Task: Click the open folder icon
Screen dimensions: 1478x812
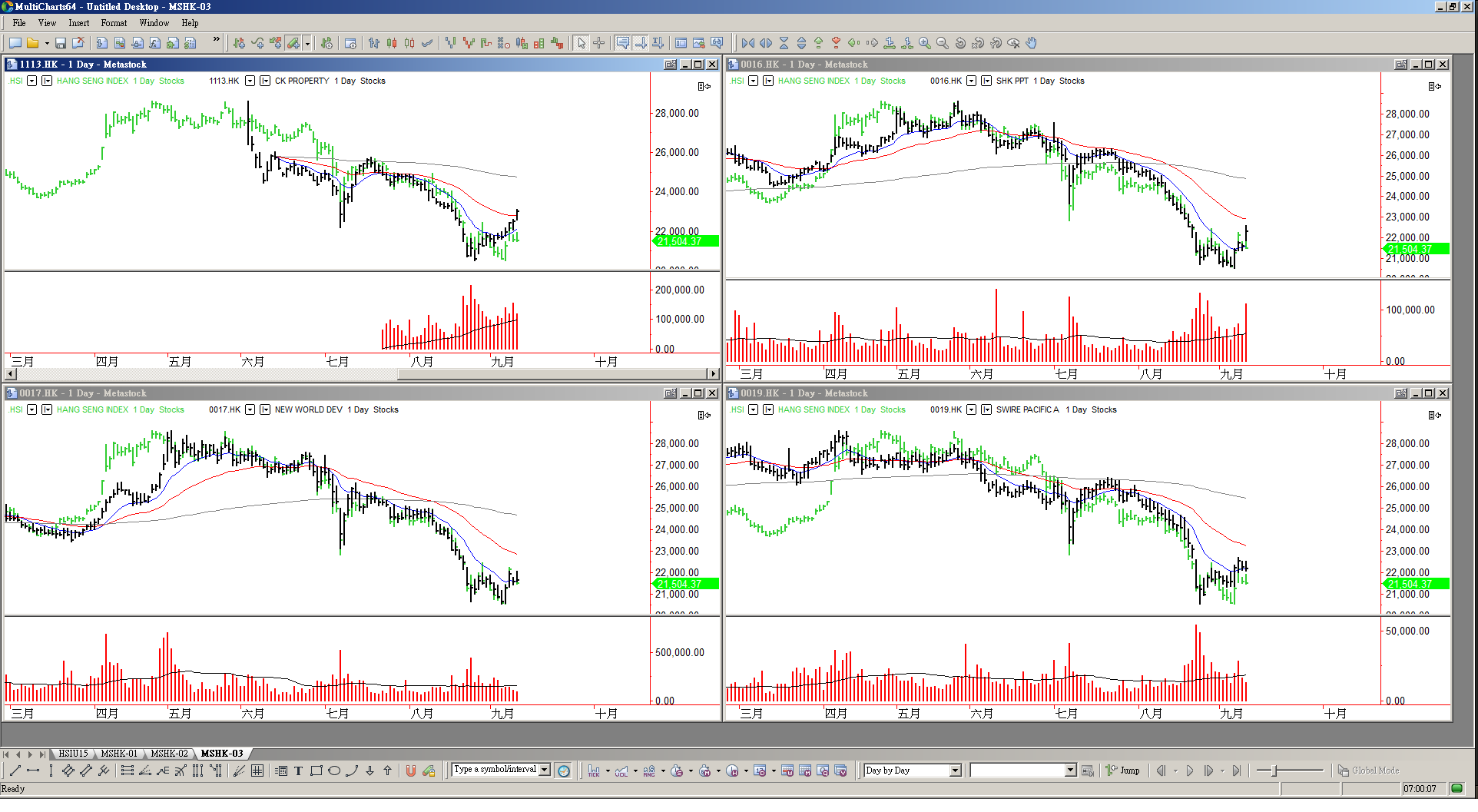Action: click(x=32, y=43)
